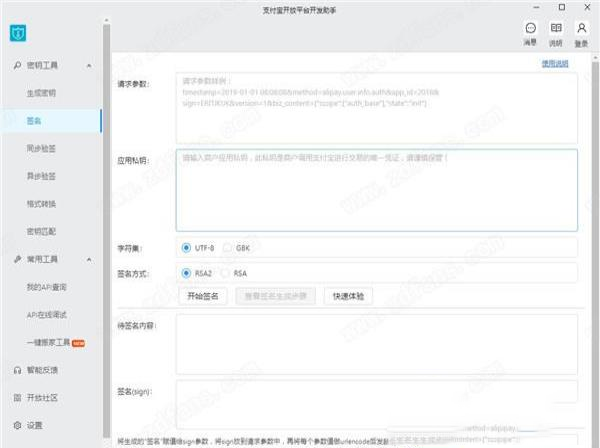Open 生成密钥 in the sidebar
The image size is (600, 448).
41,93
